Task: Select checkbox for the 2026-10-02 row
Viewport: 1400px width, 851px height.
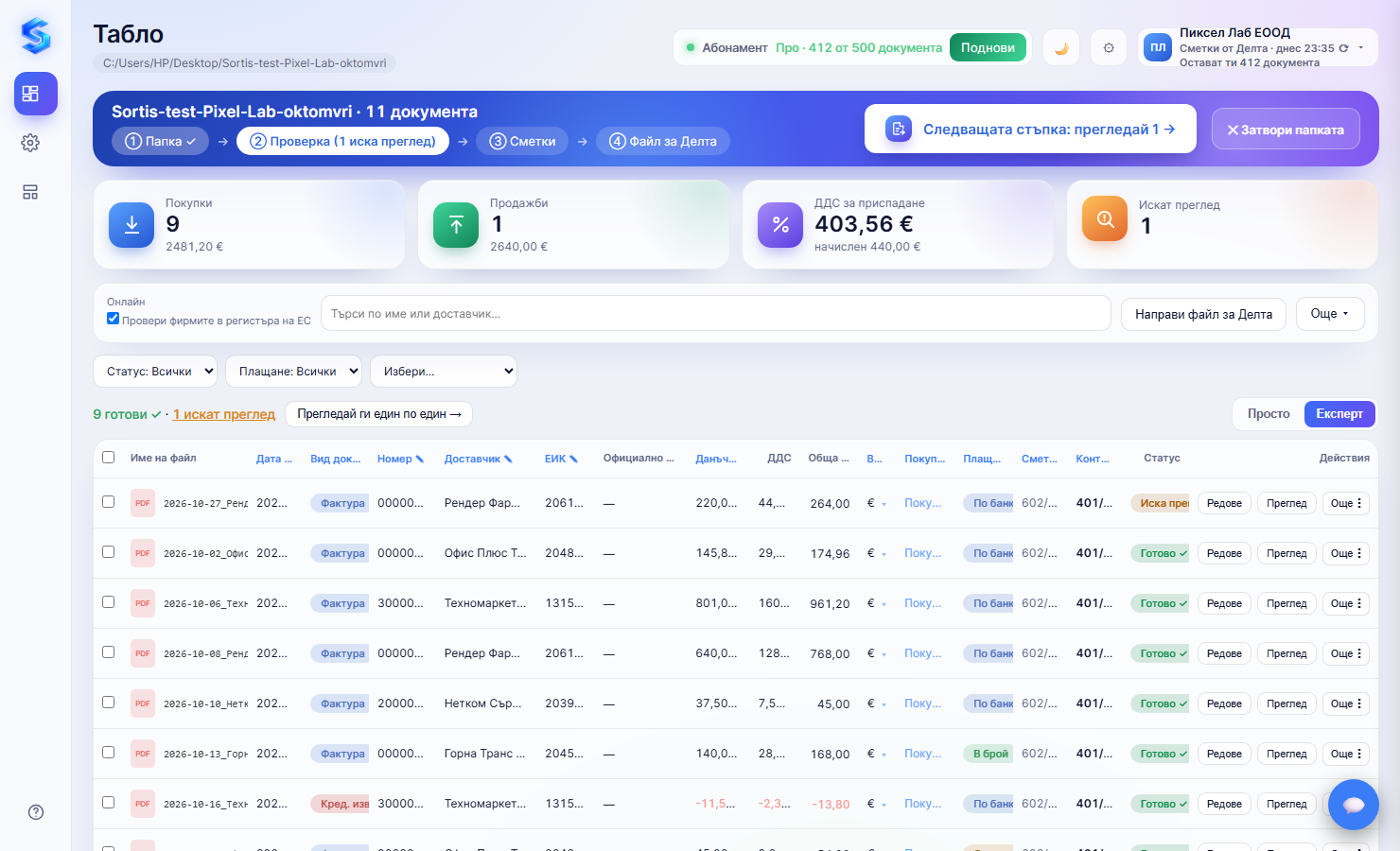Action: (109, 552)
